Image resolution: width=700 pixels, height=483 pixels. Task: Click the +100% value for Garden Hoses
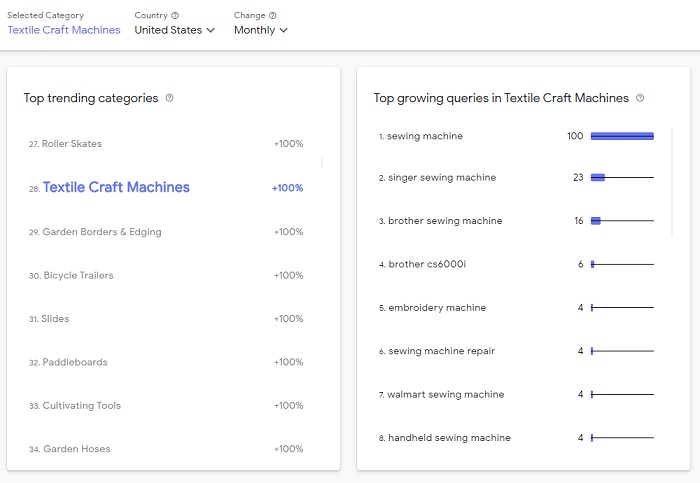(x=288, y=449)
